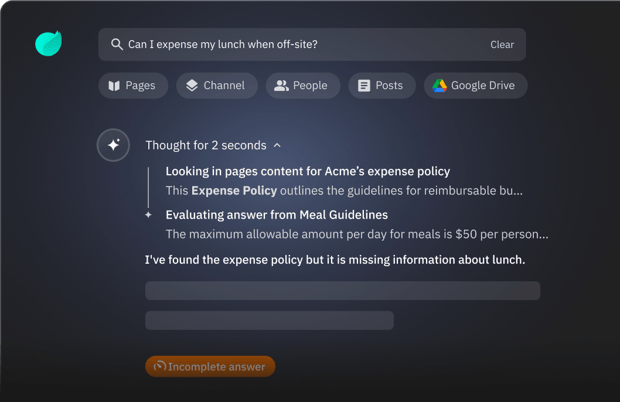Click the long loading placeholder bar
The width and height of the screenshot is (620, 402).
342,290
